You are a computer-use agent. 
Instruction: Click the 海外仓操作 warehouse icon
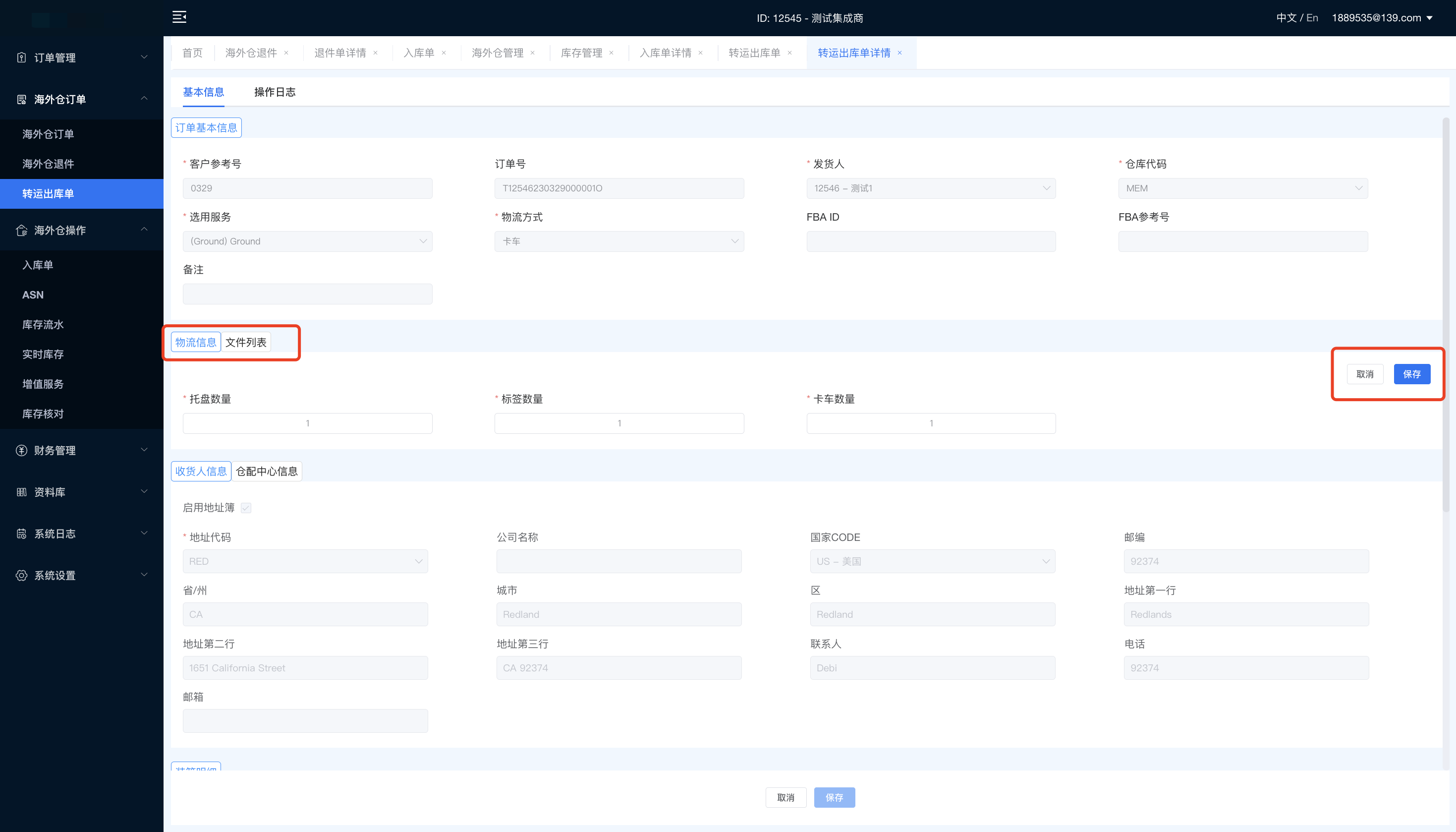pos(22,230)
